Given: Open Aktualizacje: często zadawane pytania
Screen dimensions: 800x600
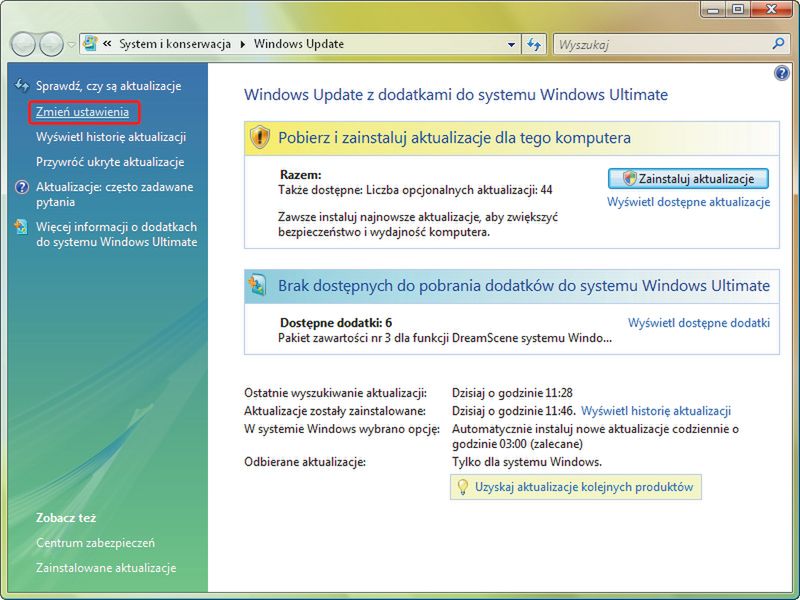Looking at the screenshot, I should coord(114,194).
